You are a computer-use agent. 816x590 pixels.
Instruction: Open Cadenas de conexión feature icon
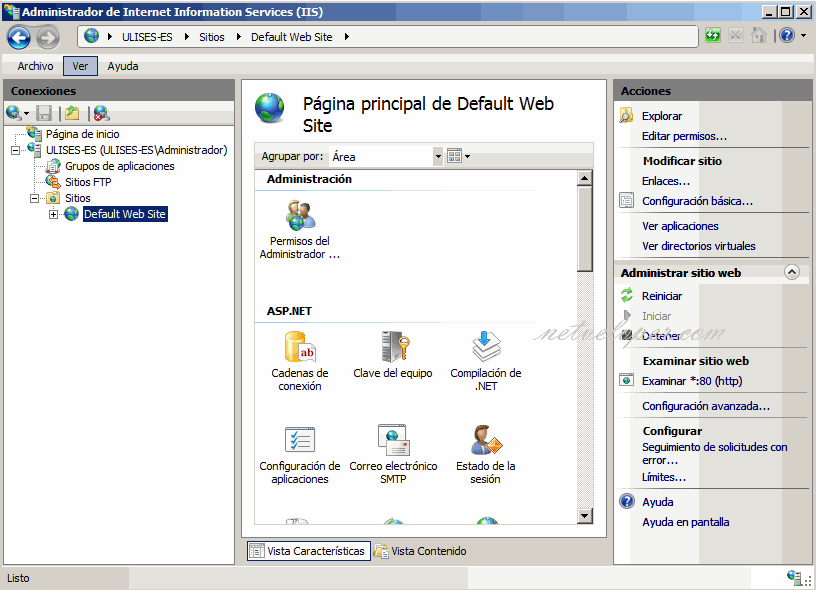[300, 347]
